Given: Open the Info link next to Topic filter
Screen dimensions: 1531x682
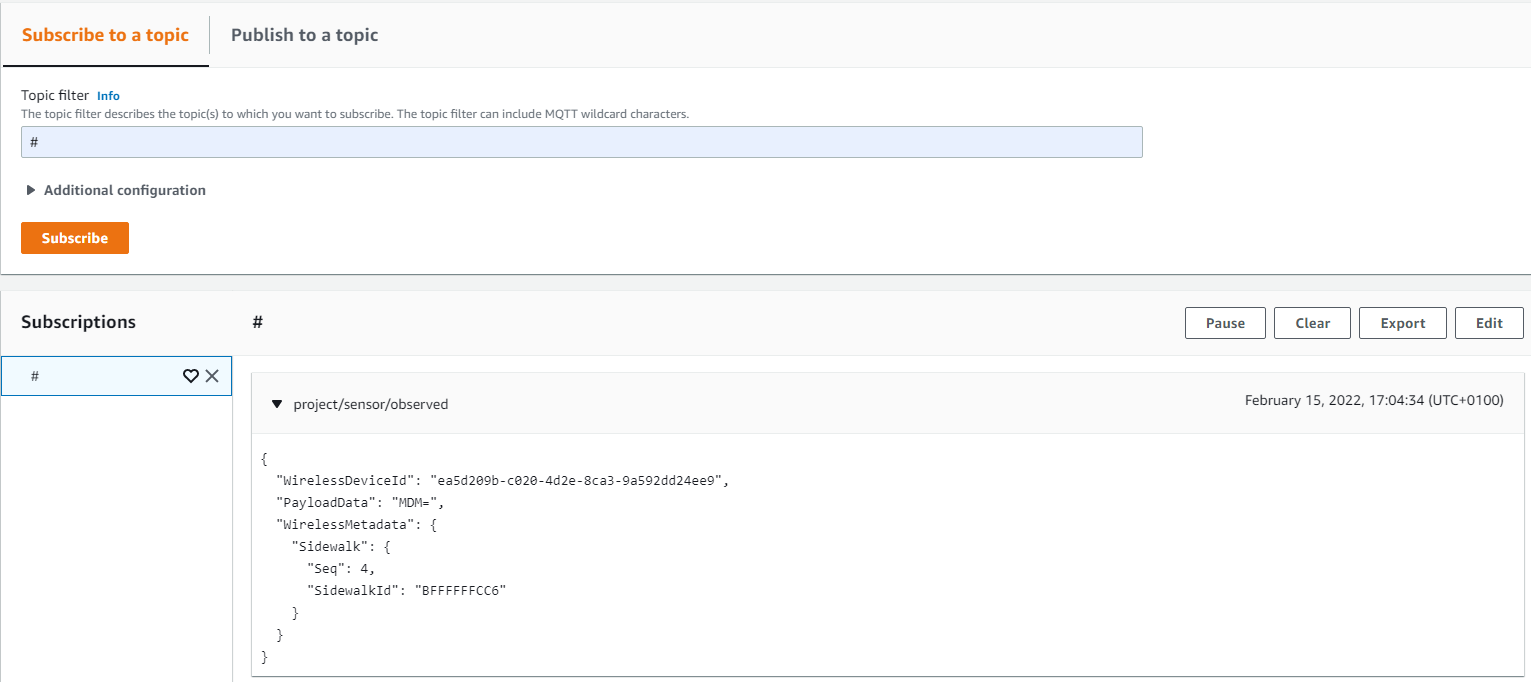Looking at the screenshot, I should (x=108, y=96).
